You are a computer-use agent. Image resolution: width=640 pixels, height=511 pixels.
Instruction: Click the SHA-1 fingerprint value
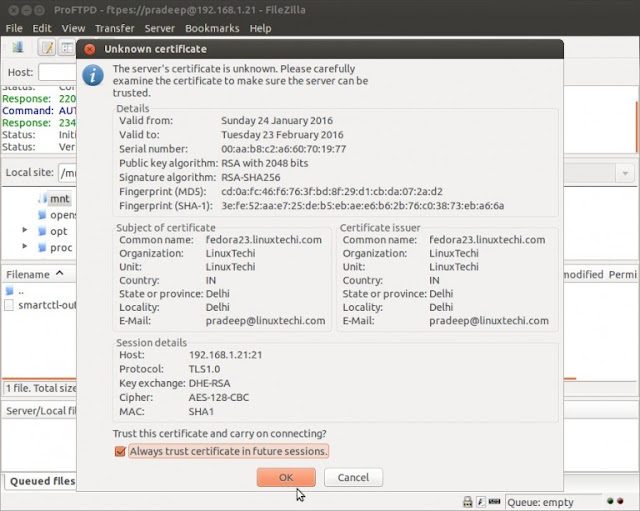point(362,206)
